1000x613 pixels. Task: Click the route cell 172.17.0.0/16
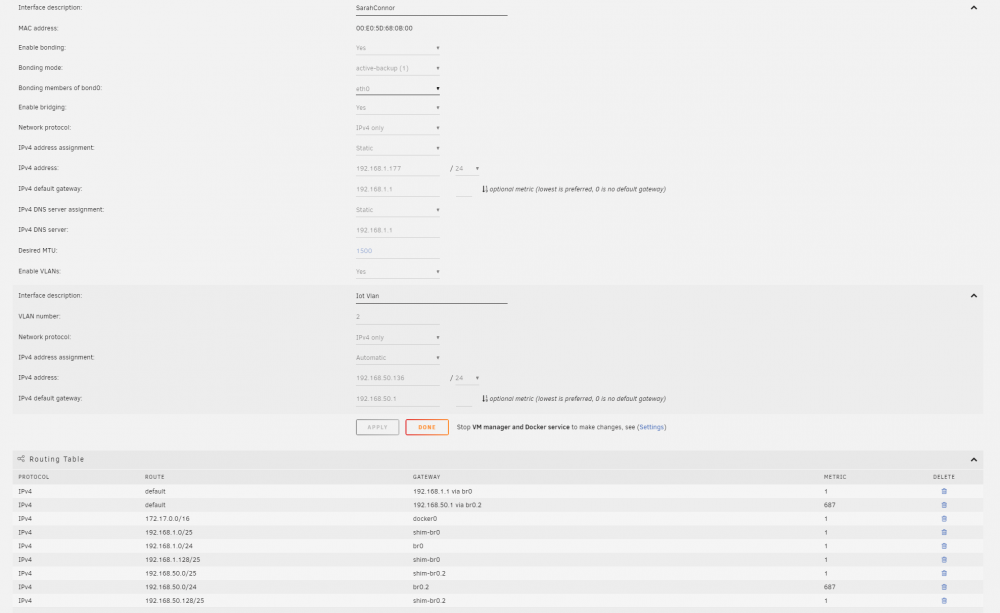167,519
